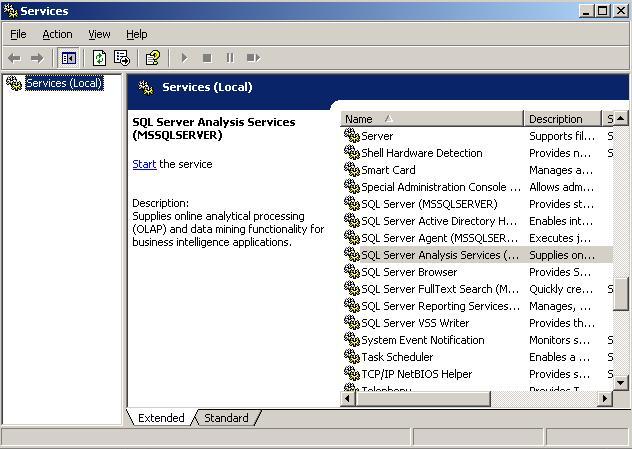632x449 pixels.
Task: Click the Start the service link
Action: pyautogui.click(x=144, y=164)
